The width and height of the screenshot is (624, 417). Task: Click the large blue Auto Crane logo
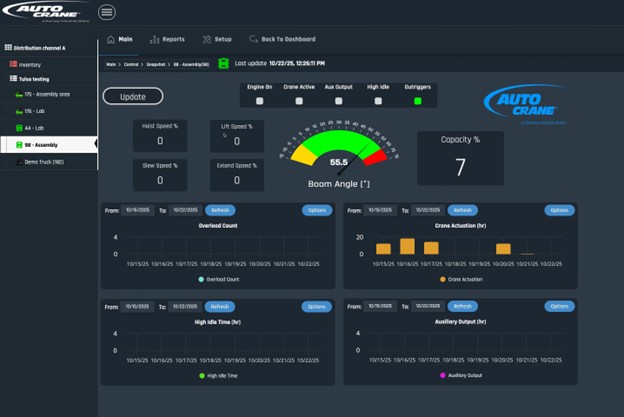pos(525,104)
